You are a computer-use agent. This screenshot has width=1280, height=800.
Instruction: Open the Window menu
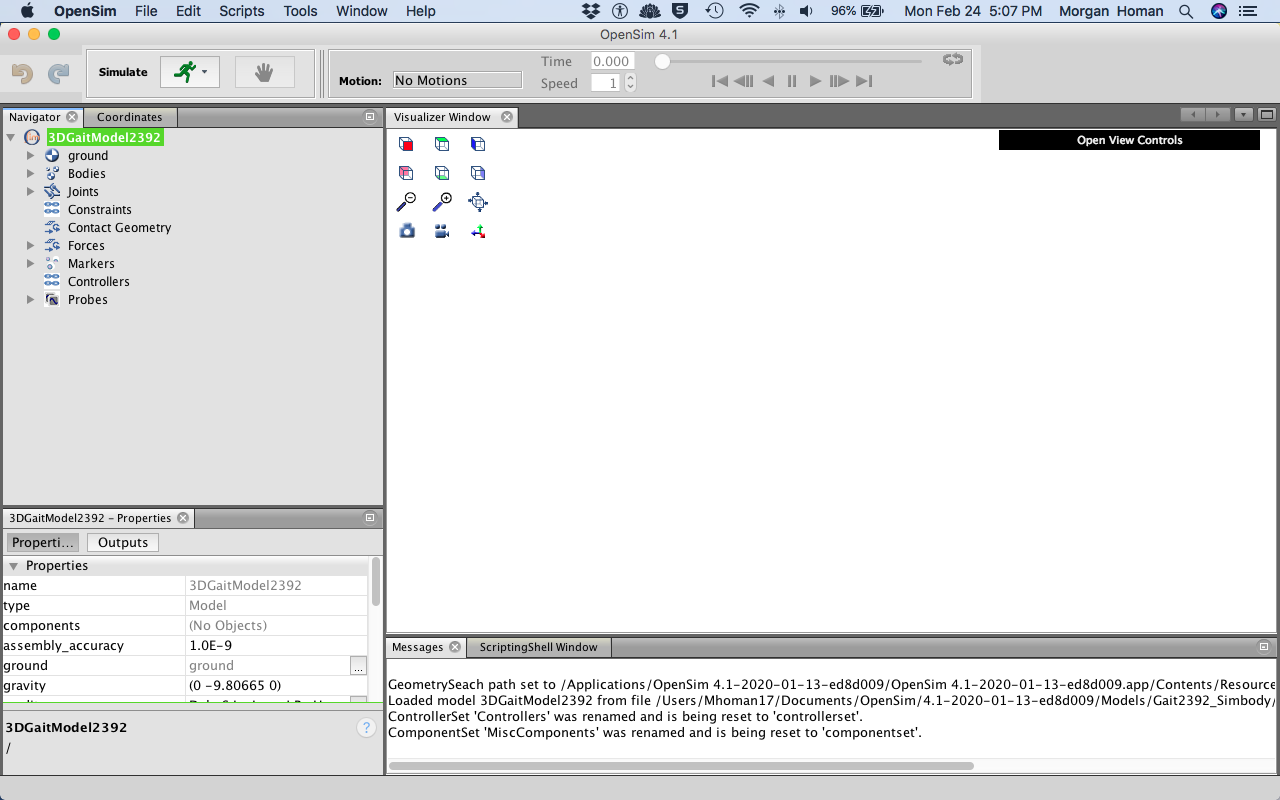tap(362, 11)
